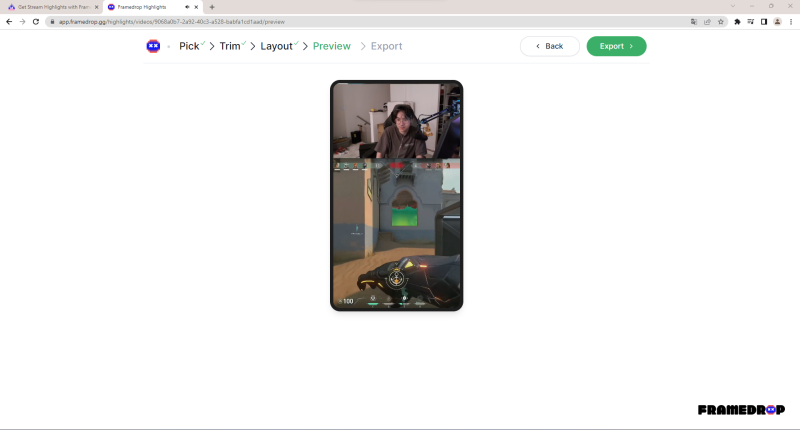The image size is (800, 430).
Task: Play the vertical video preview
Action: [x=396, y=196]
